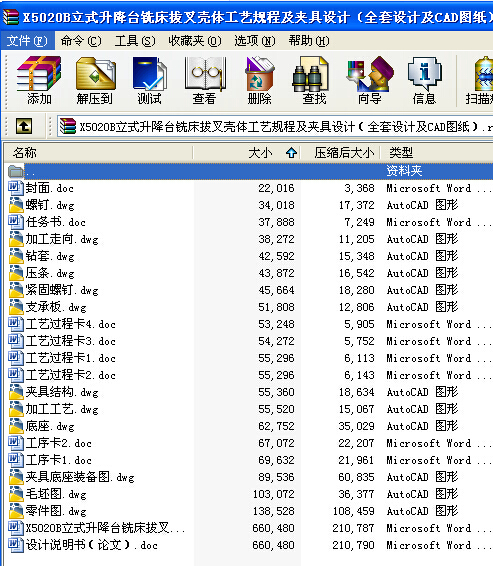This screenshot has width=493, height=566.
Task: Open the 帮助(H) menu
Action: (x=309, y=41)
